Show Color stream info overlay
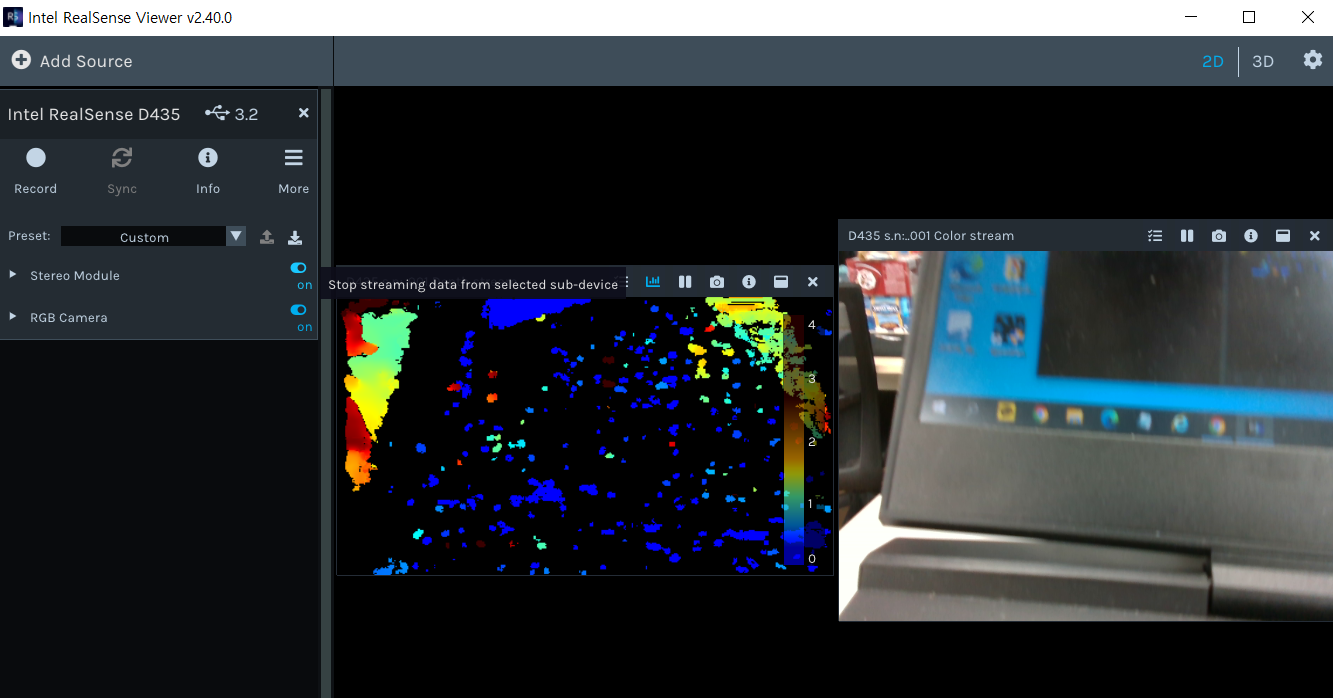Image resolution: width=1333 pixels, height=698 pixels. point(1251,236)
